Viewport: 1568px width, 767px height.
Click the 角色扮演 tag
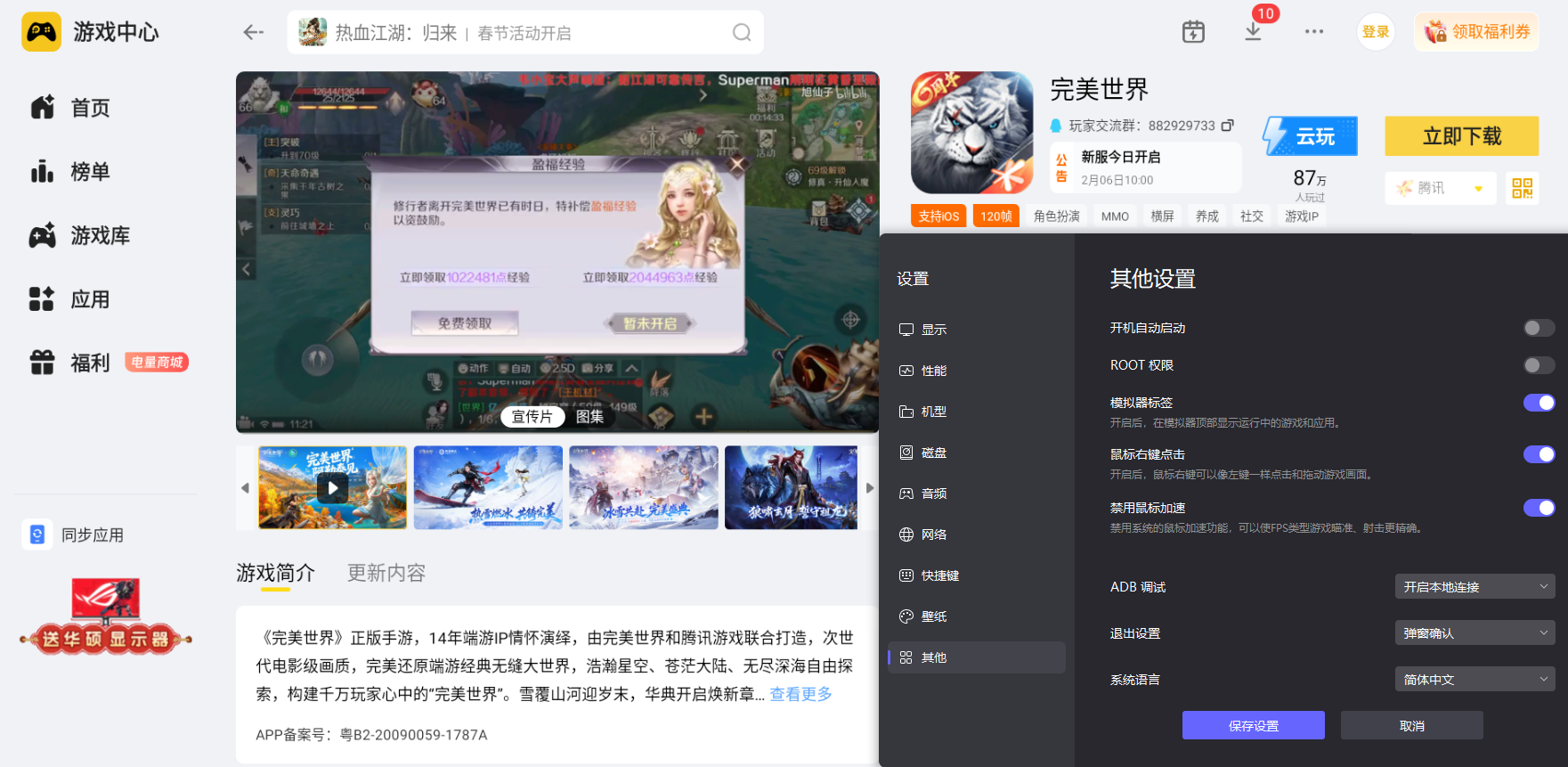click(1057, 216)
